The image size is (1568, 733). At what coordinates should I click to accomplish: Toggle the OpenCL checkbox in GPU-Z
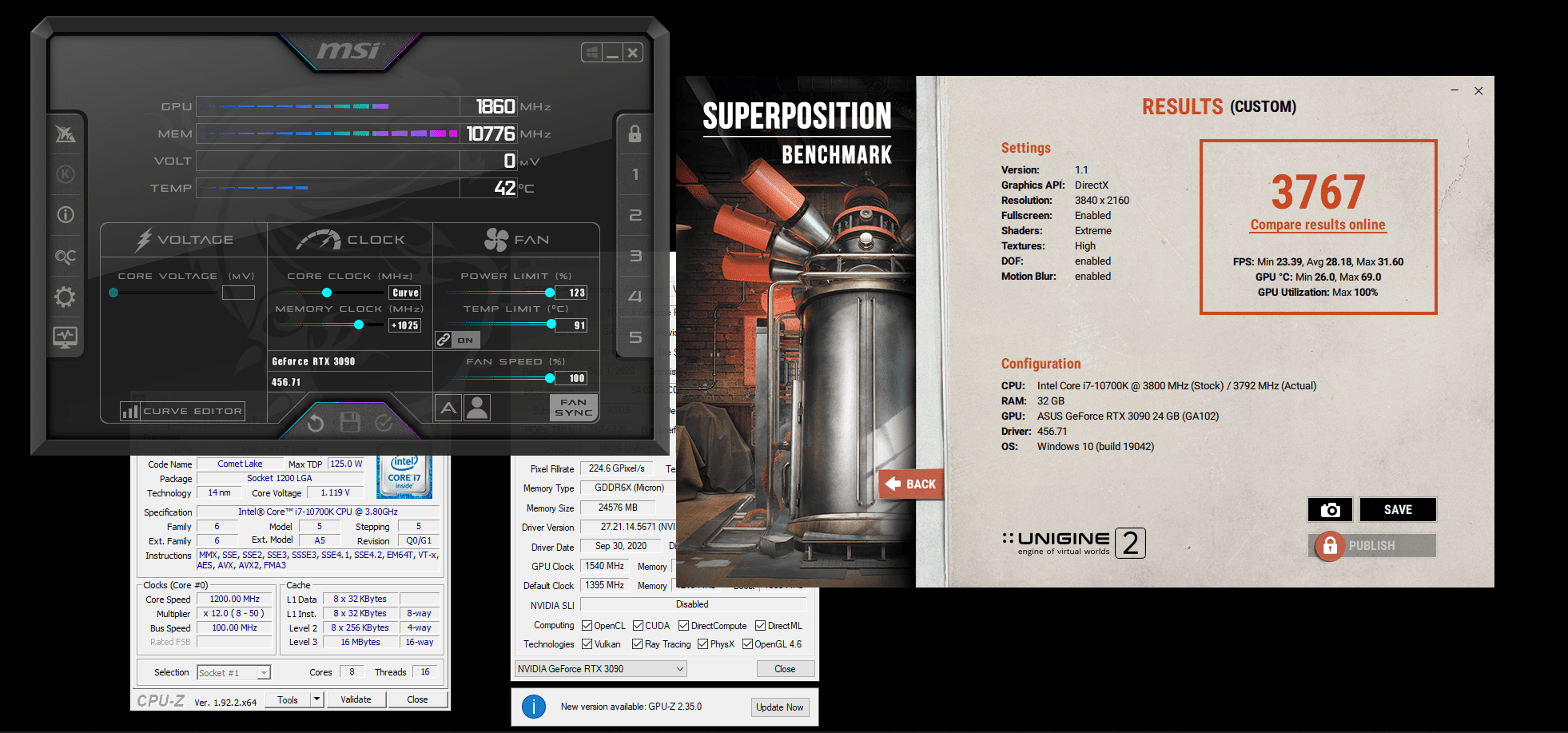[587, 626]
